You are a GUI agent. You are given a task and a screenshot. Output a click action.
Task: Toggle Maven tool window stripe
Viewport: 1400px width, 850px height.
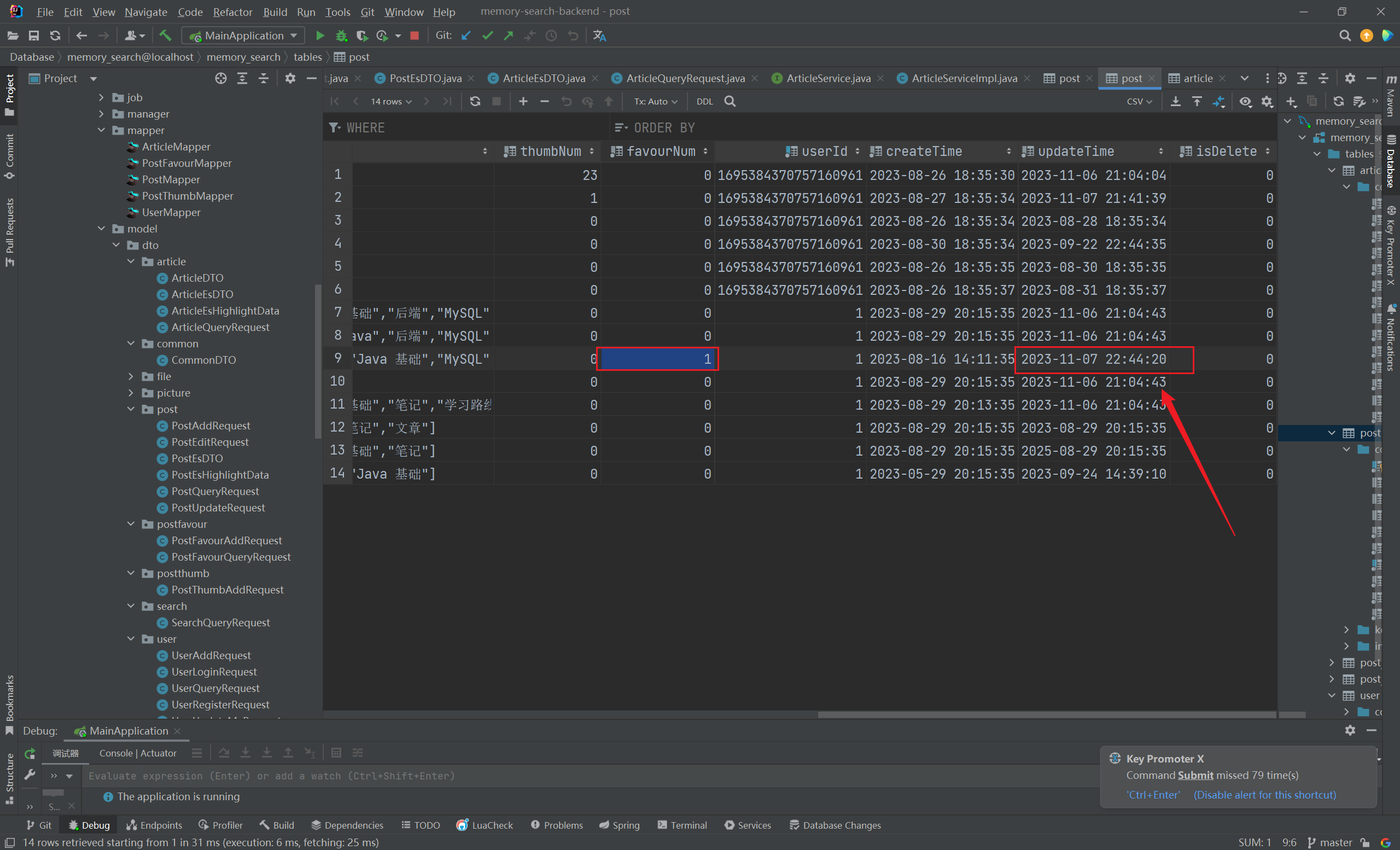tap(1390, 96)
